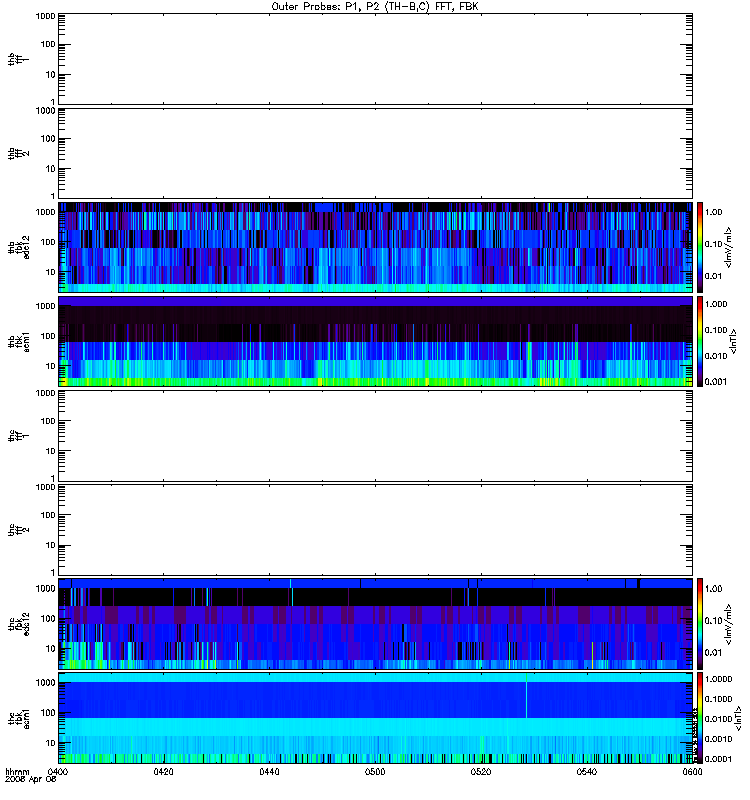
Task: Click the 'hhmm' axis unit label
Action: pyautogui.click(x=17, y=771)
